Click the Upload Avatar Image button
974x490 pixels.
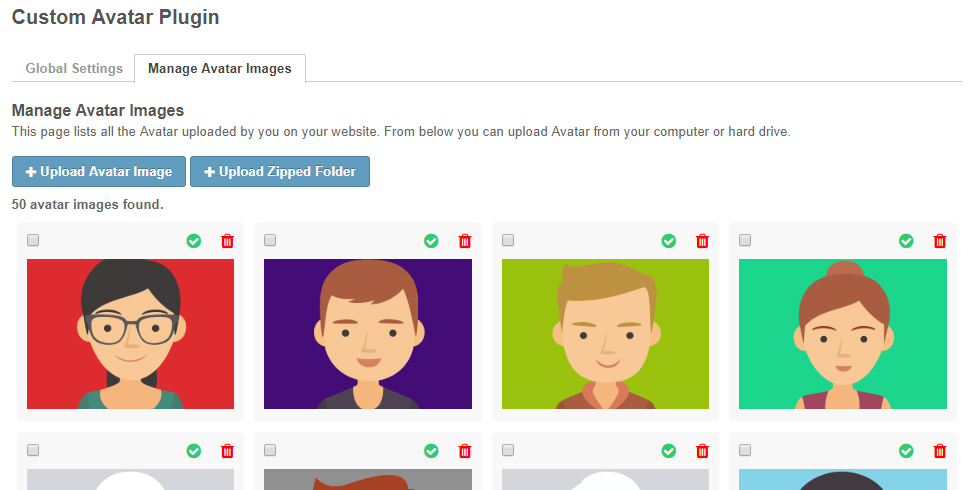[x=99, y=171]
